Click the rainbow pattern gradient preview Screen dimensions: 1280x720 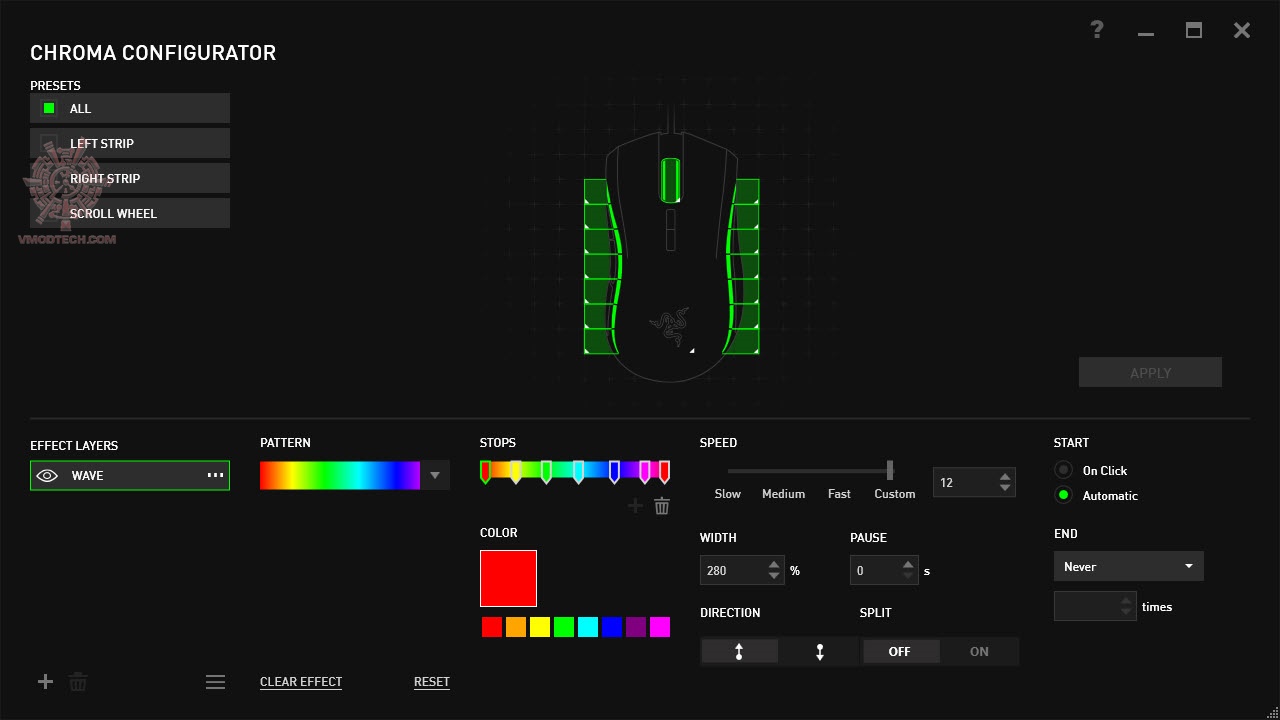click(340, 476)
